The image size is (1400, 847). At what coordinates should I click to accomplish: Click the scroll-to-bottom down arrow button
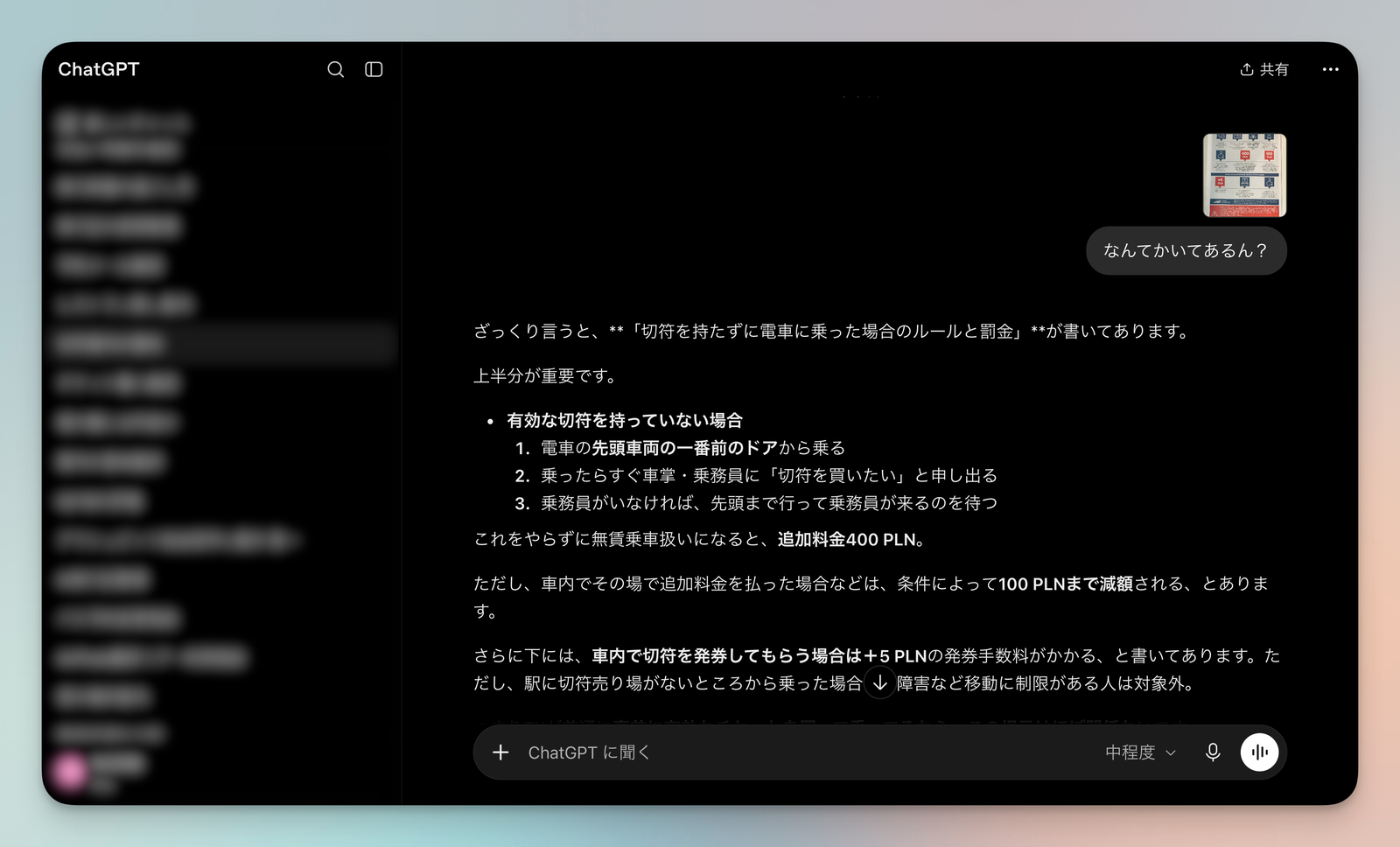click(x=880, y=682)
